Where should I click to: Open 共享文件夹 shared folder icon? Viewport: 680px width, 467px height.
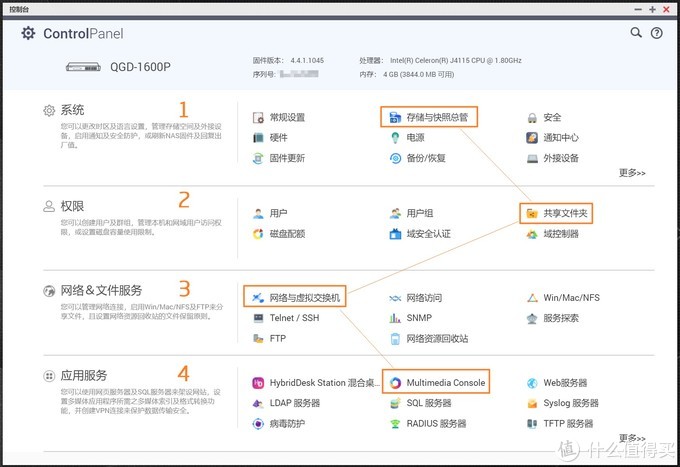click(x=532, y=213)
